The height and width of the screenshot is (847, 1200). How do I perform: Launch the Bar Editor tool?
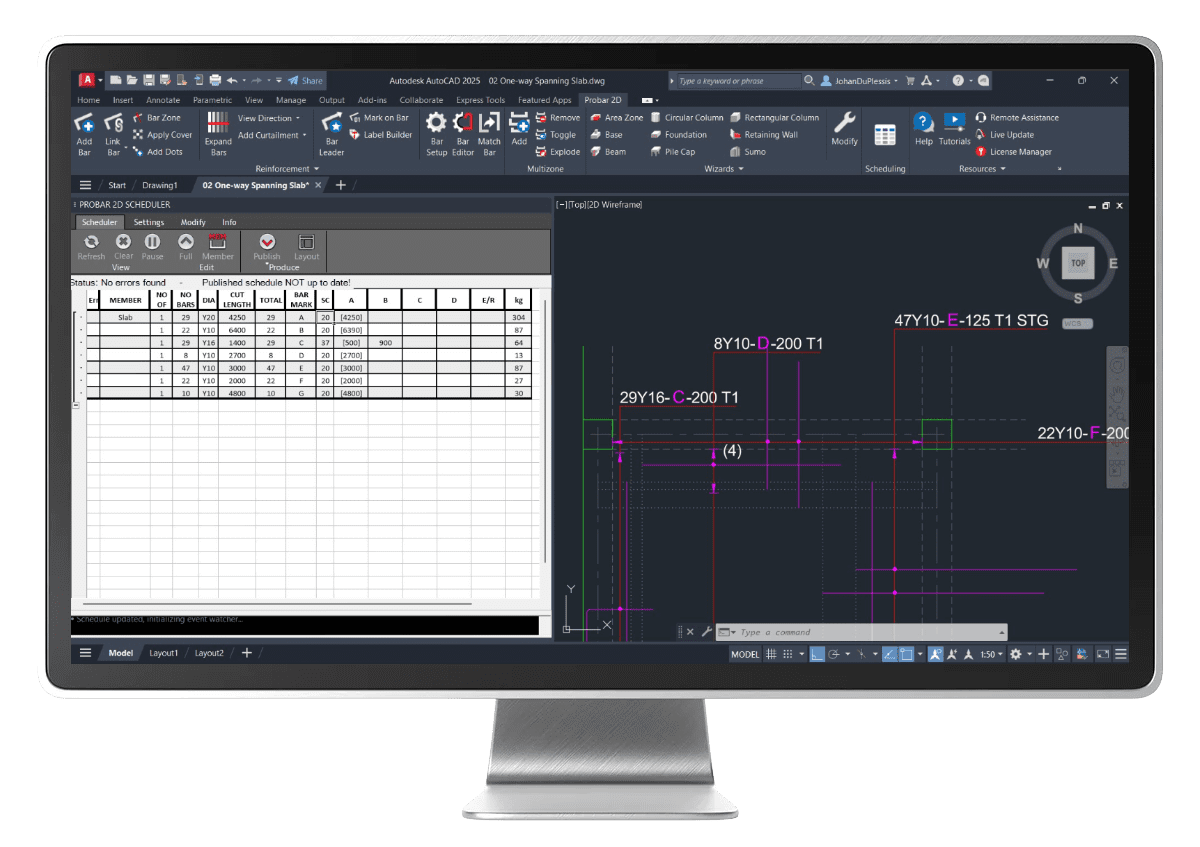coord(462,124)
